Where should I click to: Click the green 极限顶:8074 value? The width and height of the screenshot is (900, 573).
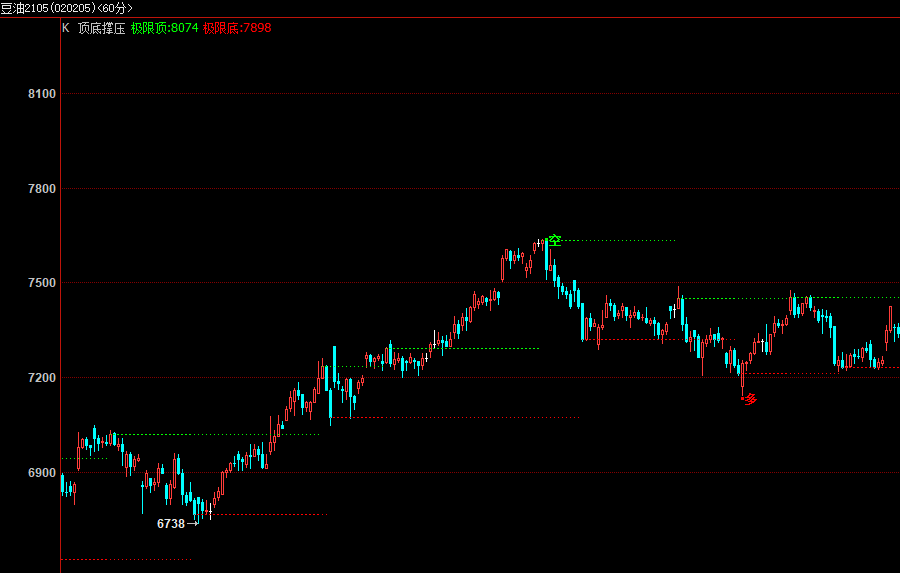(165, 28)
